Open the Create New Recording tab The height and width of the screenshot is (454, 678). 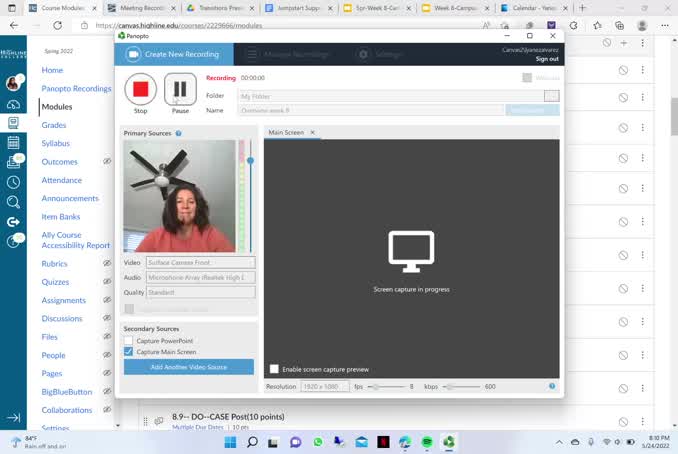(174, 54)
